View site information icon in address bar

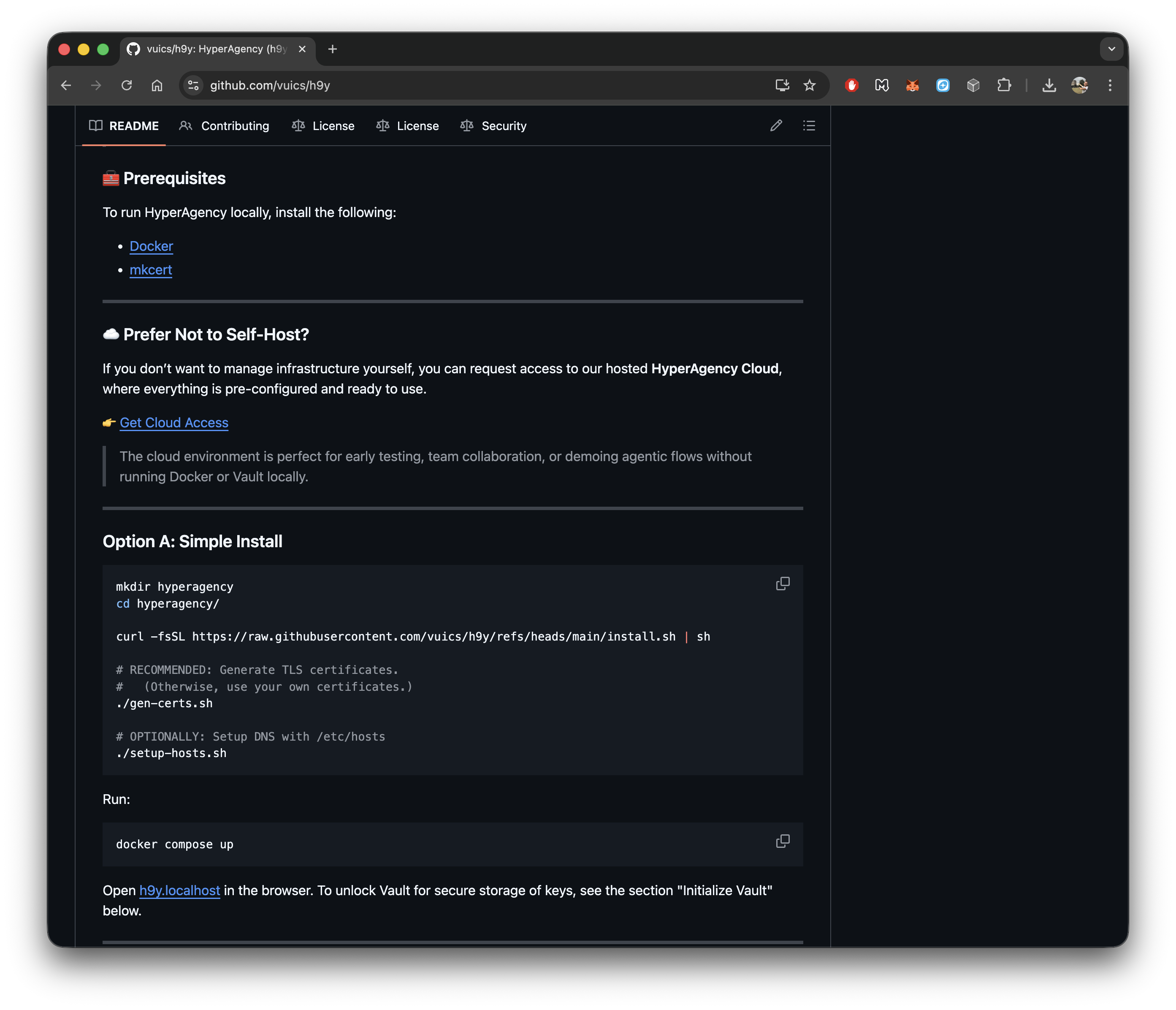point(194,85)
